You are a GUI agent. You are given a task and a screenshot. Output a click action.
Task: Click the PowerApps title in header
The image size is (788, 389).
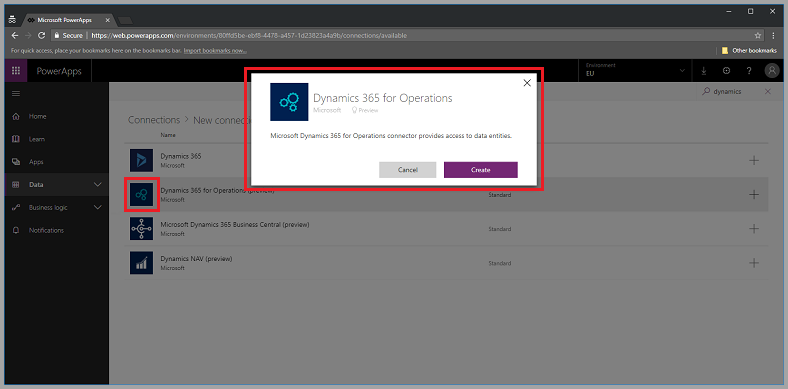pyautogui.click(x=58, y=71)
